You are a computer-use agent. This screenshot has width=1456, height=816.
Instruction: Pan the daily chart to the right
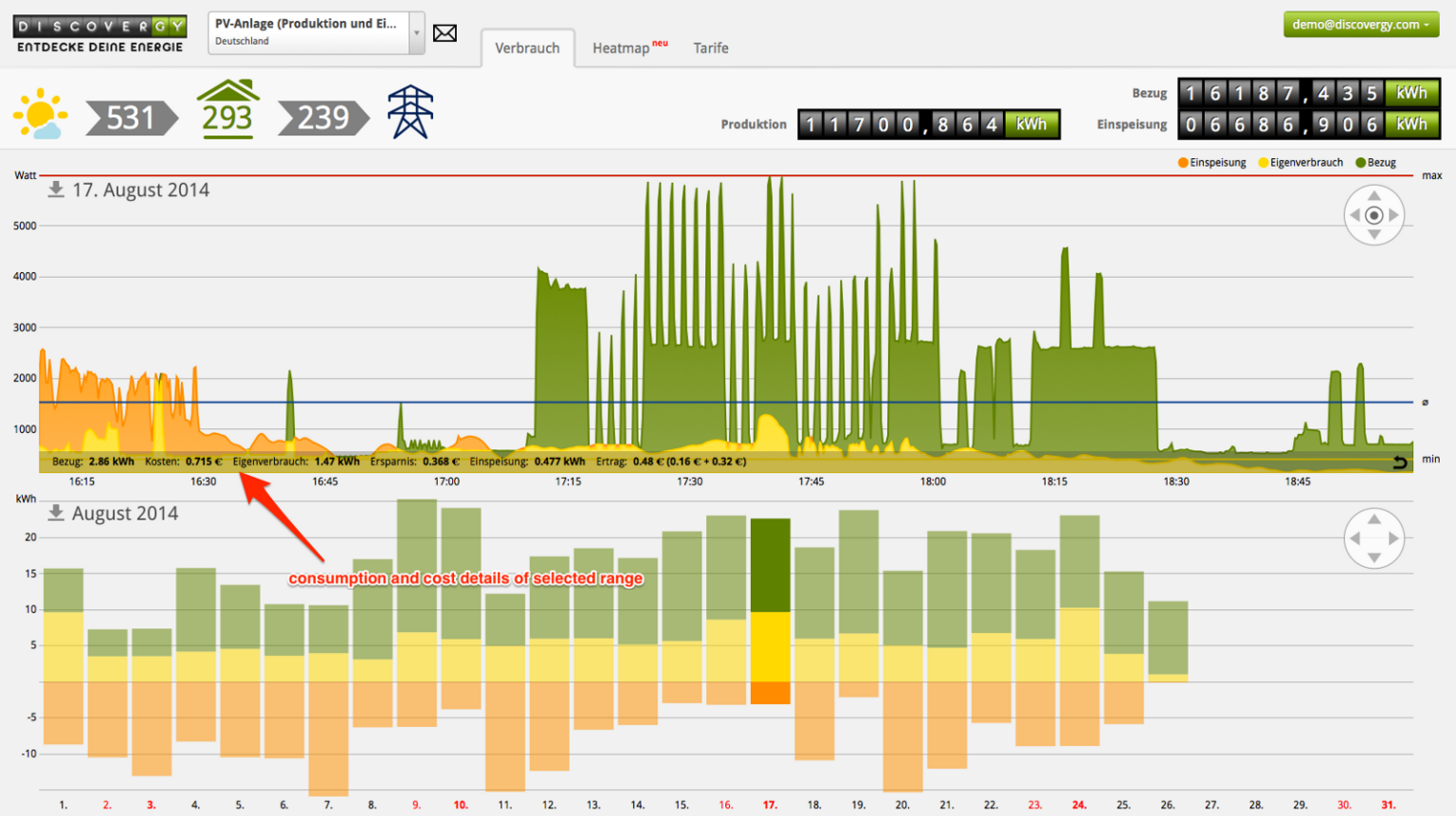[x=1394, y=215]
